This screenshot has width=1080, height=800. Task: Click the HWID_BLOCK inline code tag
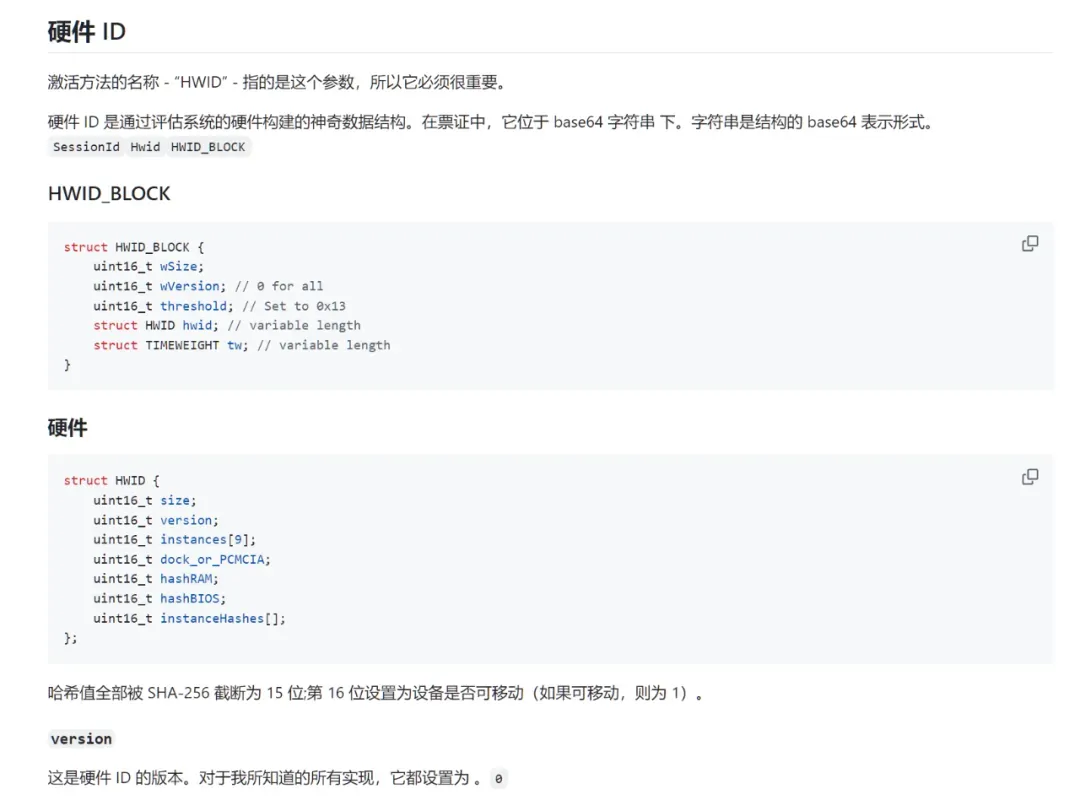[208, 147]
